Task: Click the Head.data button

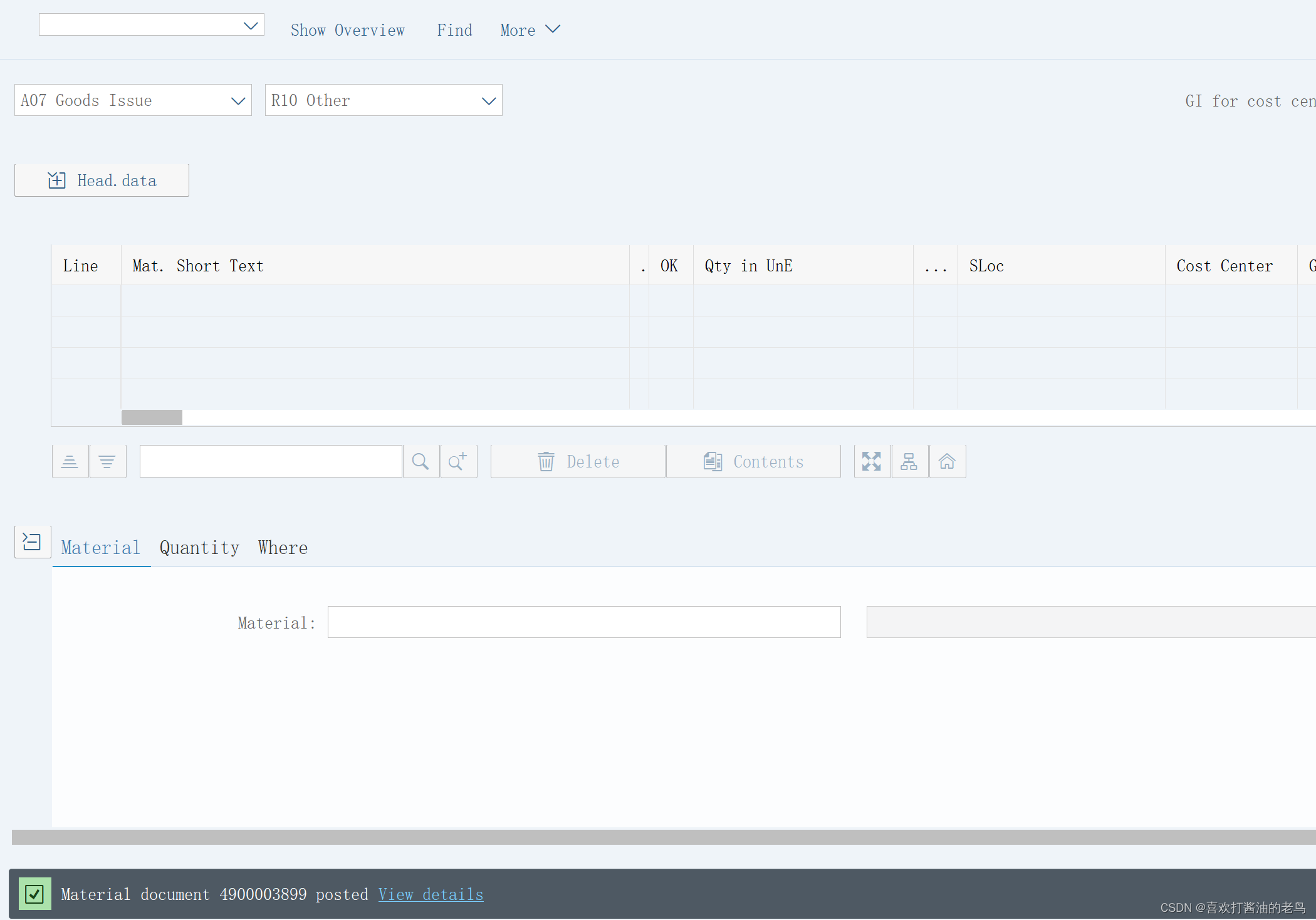Action: point(101,180)
